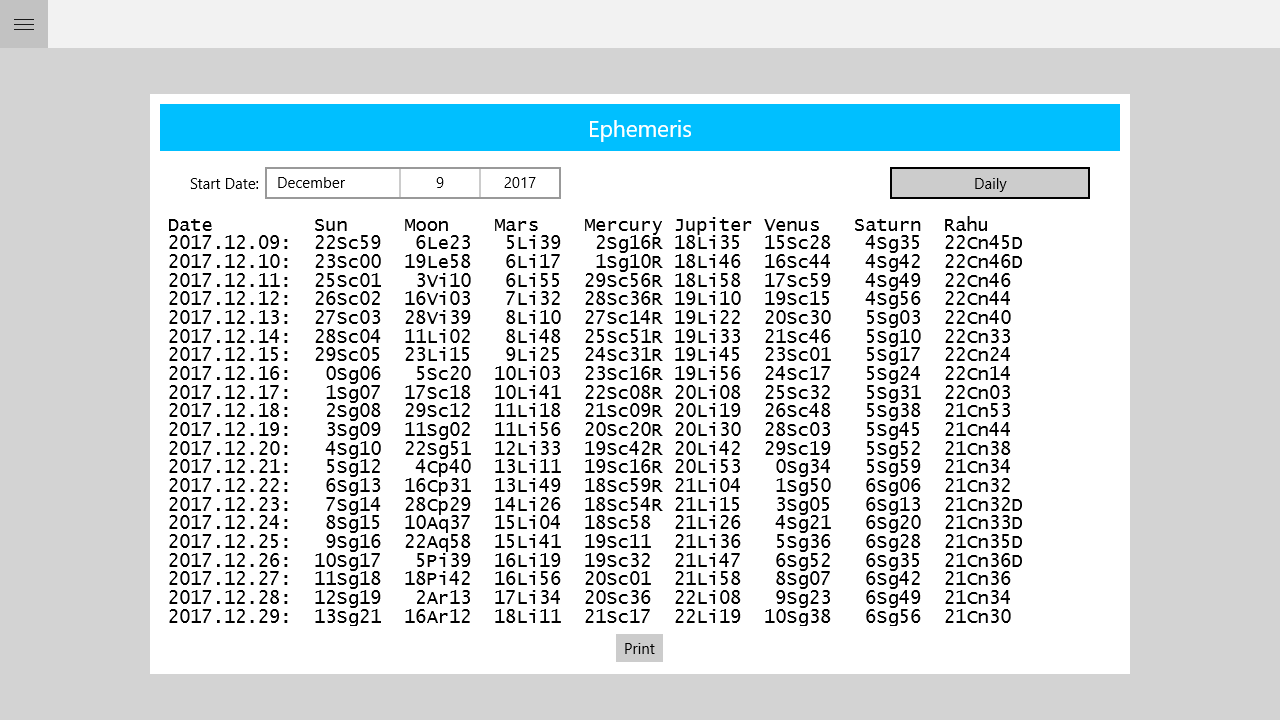The image size is (1280, 720).
Task: Click Moon value 3Vi10
Action: point(444,281)
